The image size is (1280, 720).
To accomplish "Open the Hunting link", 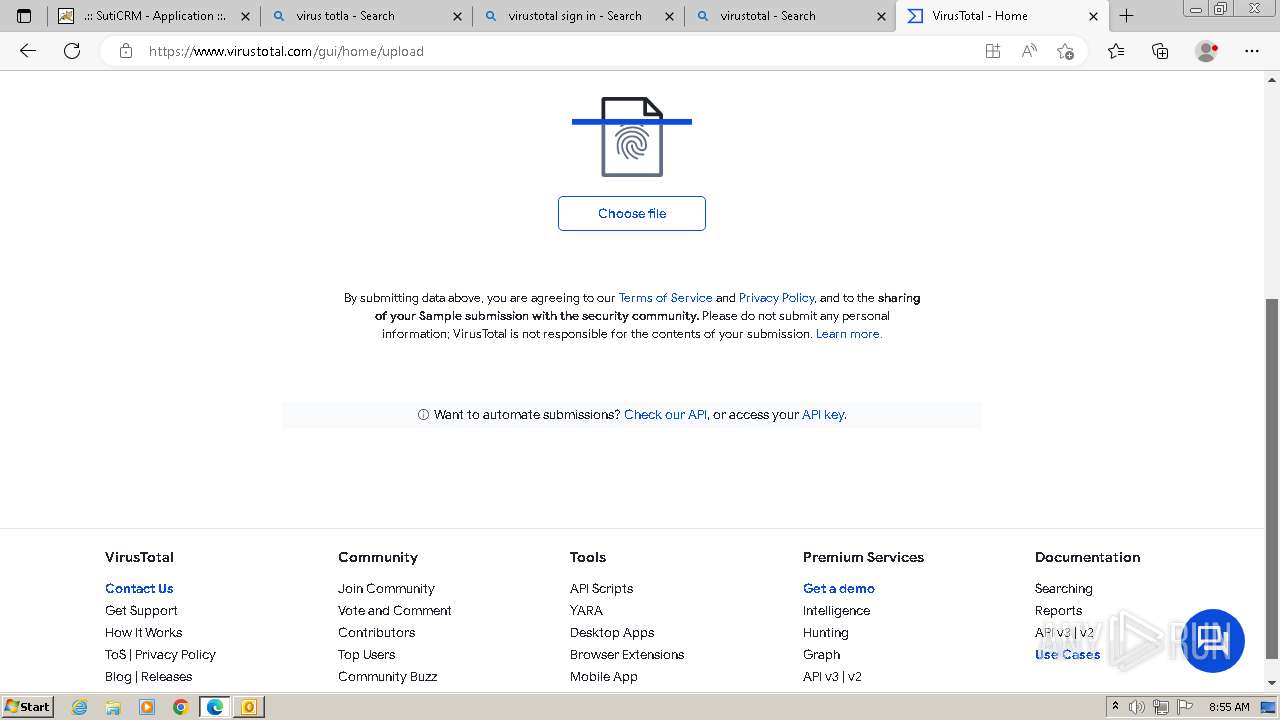I will click(x=825, y=633).
